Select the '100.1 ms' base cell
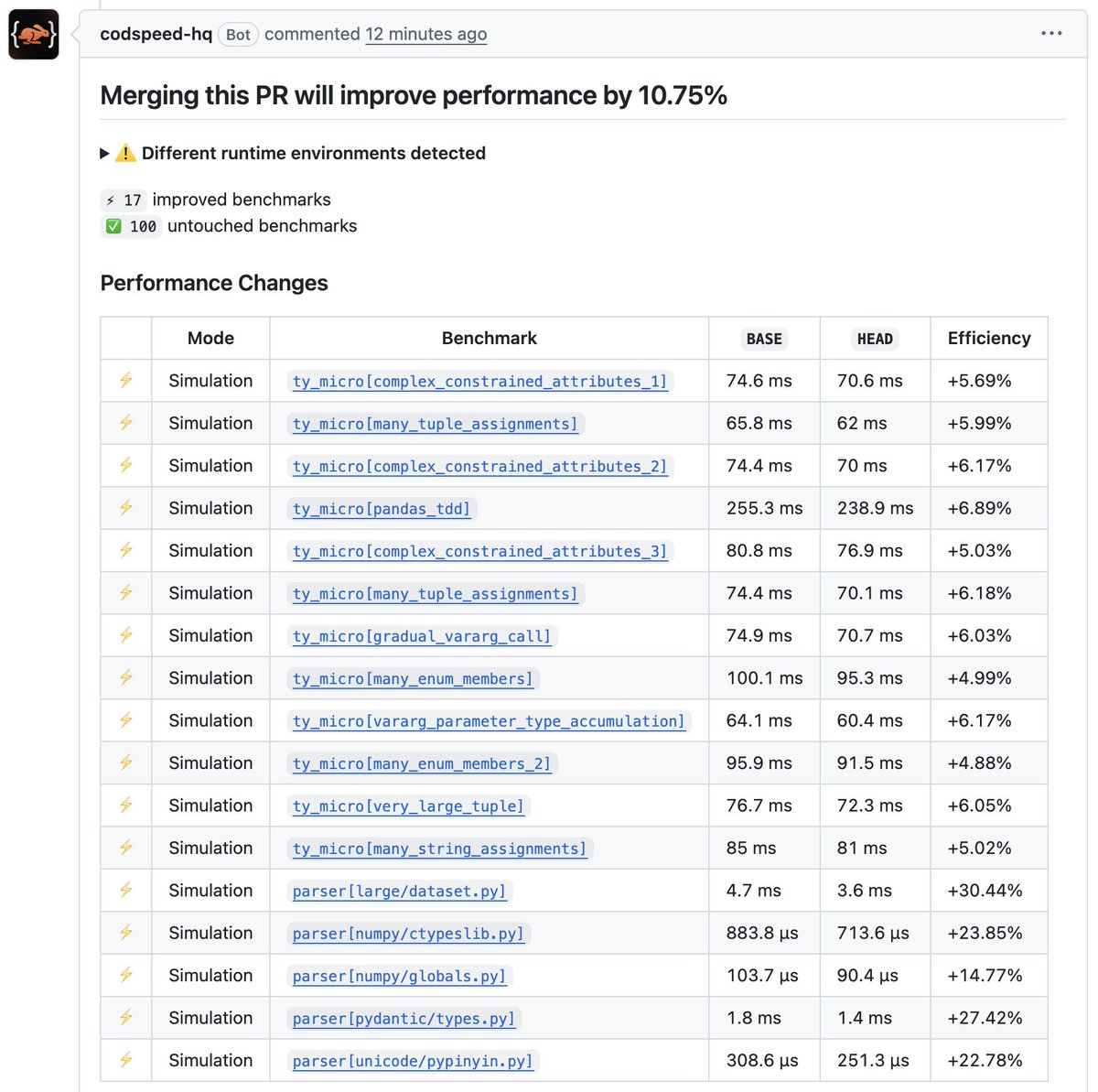The height and width of the screenshot is (1092, 1098). pyautogui.click(x=765, y=677)
